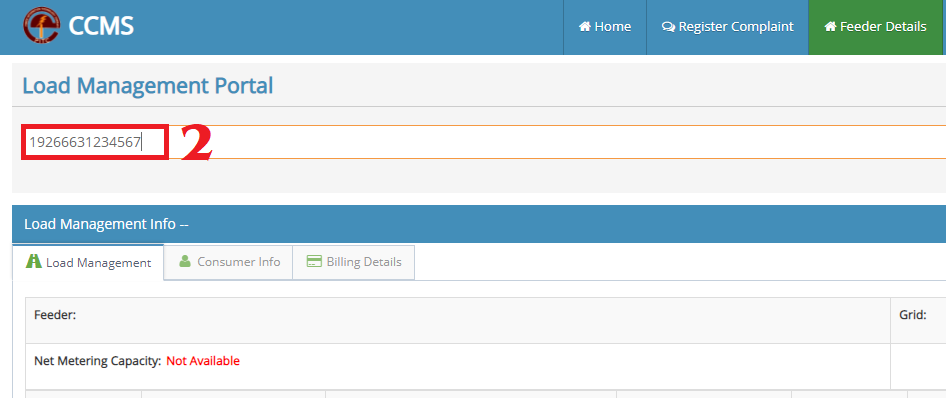Click the Load Management Portal heading
Screen dimensions: 946x398
148,86
